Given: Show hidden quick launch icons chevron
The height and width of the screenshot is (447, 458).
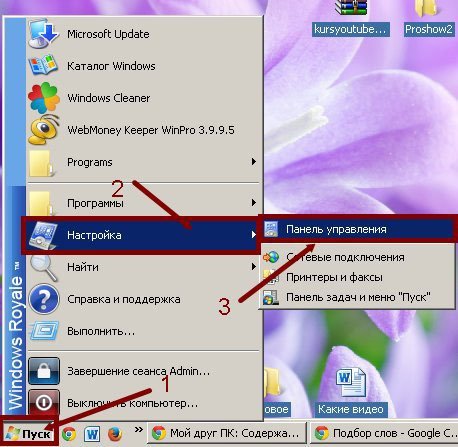Looking at the screenshot, I should [138, 430].
